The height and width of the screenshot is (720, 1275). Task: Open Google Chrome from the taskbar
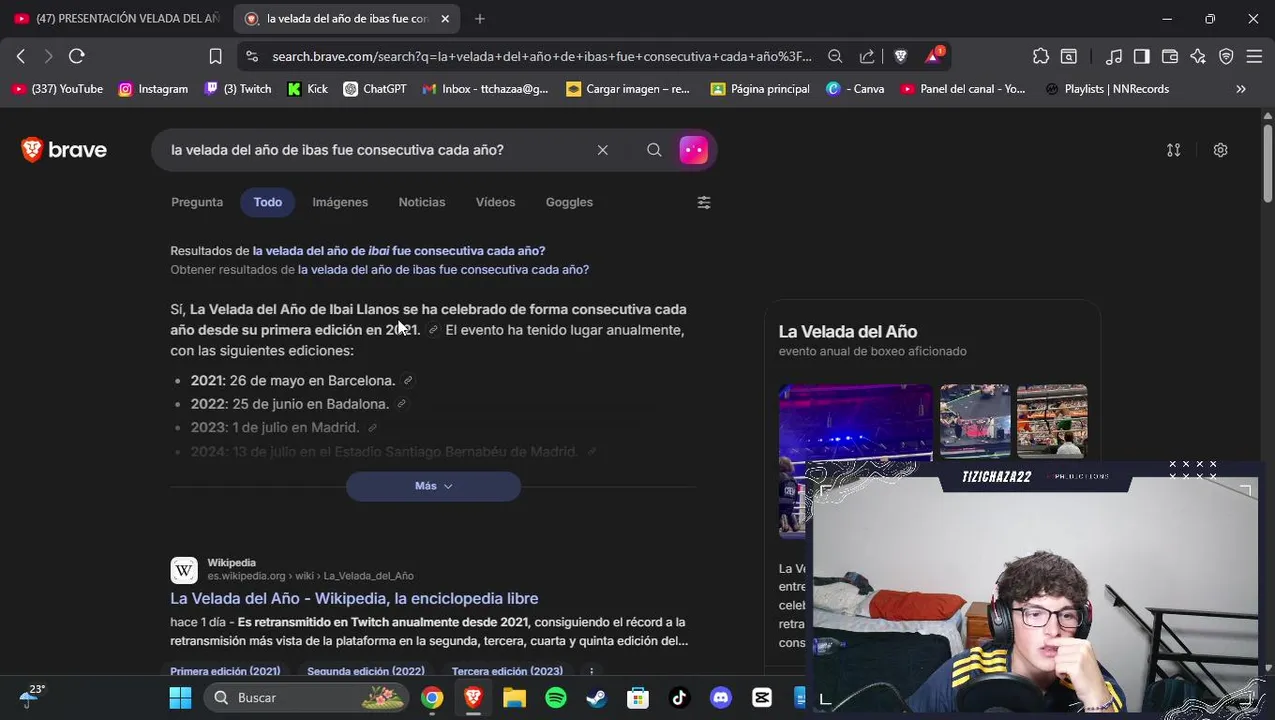432,697
